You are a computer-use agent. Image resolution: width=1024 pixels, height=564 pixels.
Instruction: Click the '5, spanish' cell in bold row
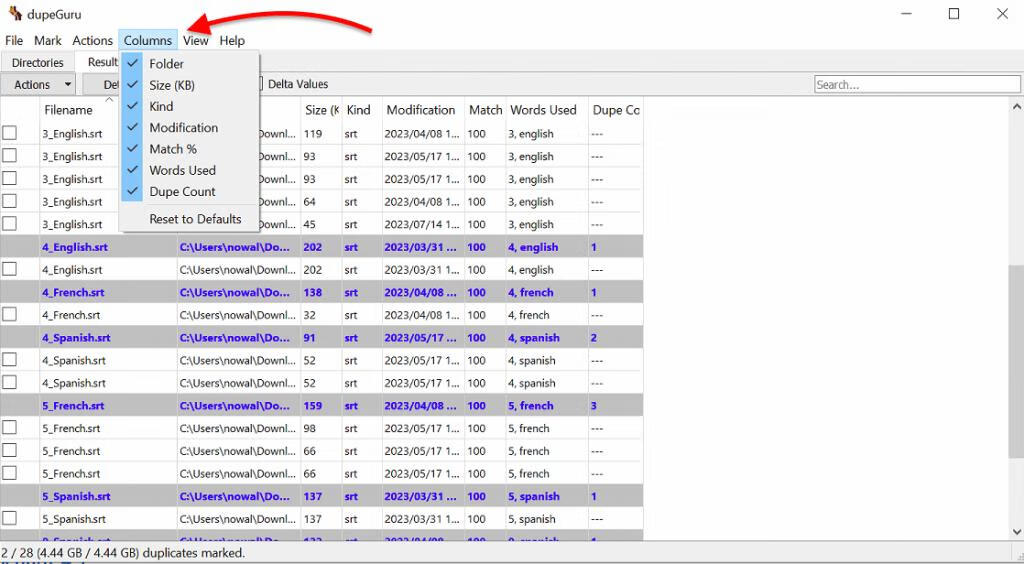click(534, 496)
